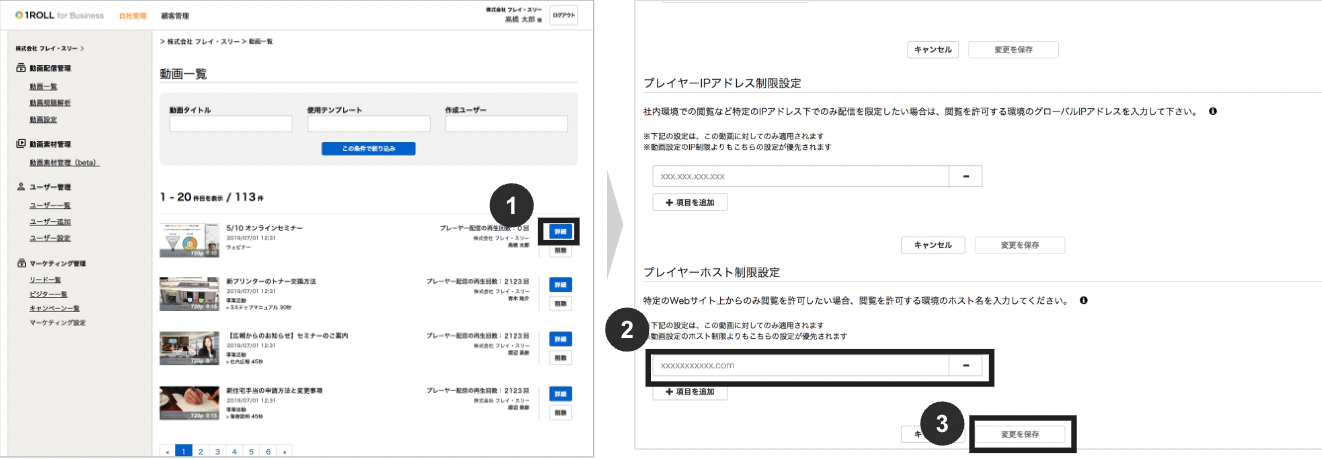This screenshot has width=1322, height=460.
Task: Open thumbnail of 新住宅手当の申請方法と変更事項 video
Action: tap(189, 402)
